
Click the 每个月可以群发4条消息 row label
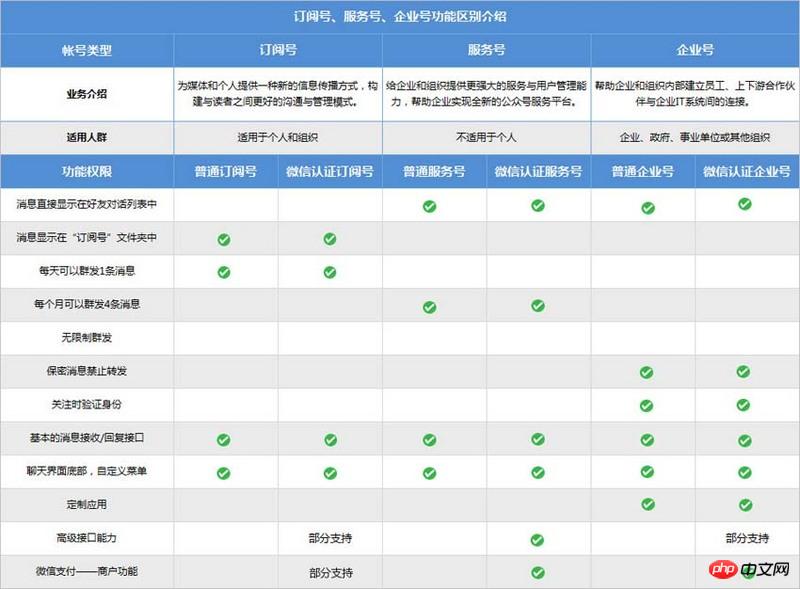[x=87, y=304]
